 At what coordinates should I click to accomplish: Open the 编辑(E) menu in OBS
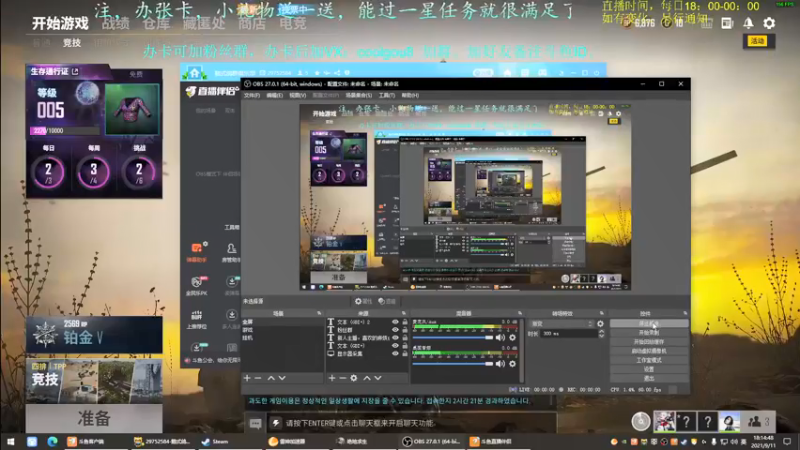(274, 95)
